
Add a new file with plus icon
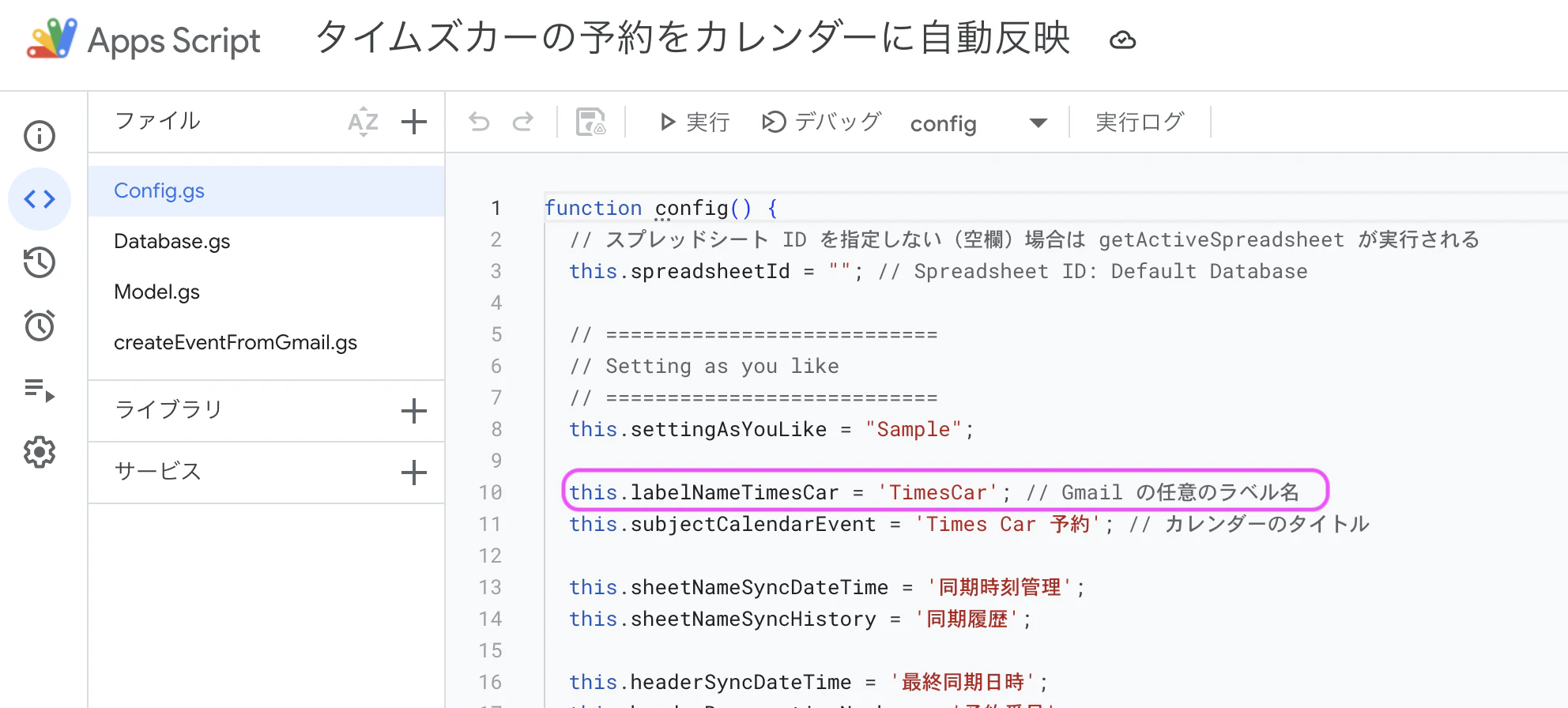point(414,122)
